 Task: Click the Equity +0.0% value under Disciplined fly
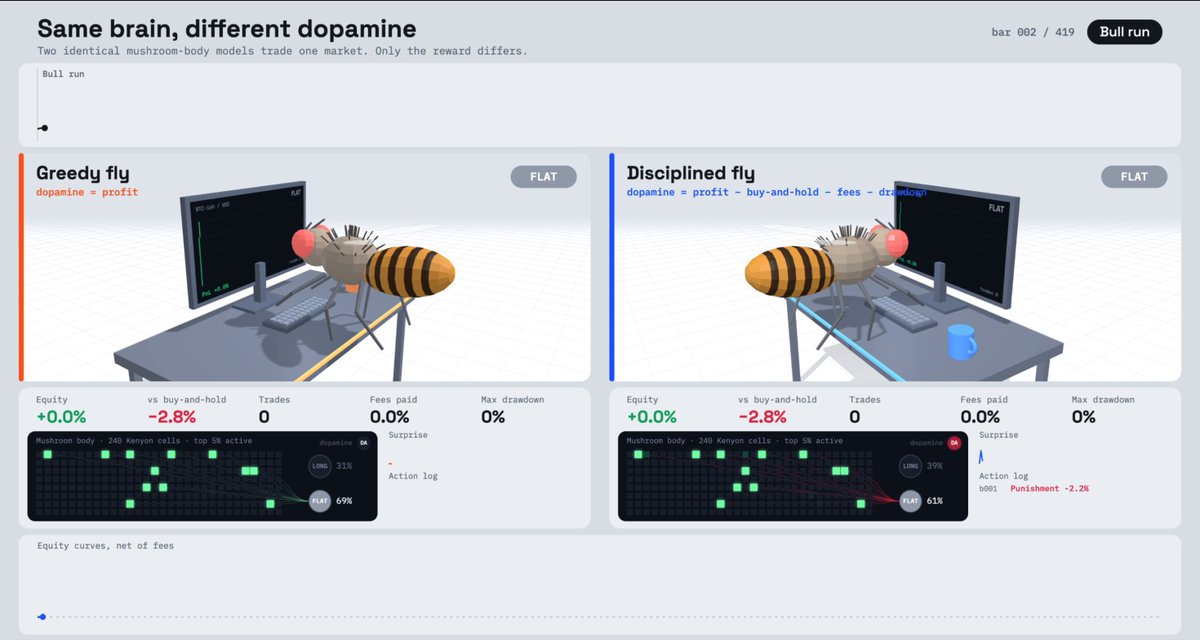[x=652, y=417]
